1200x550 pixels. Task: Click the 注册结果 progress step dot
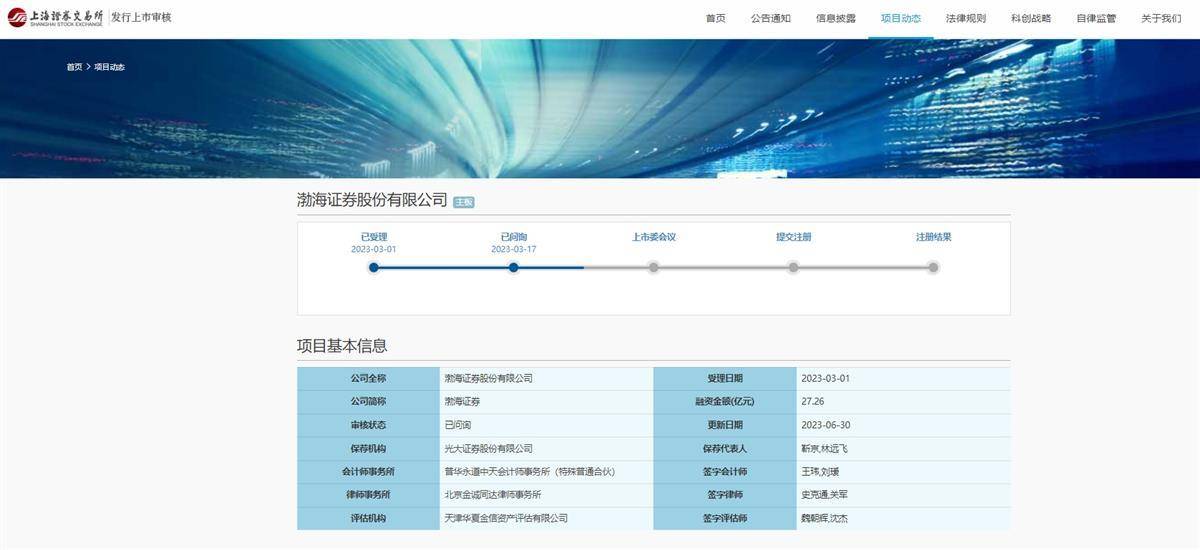(x=933, y=267)
